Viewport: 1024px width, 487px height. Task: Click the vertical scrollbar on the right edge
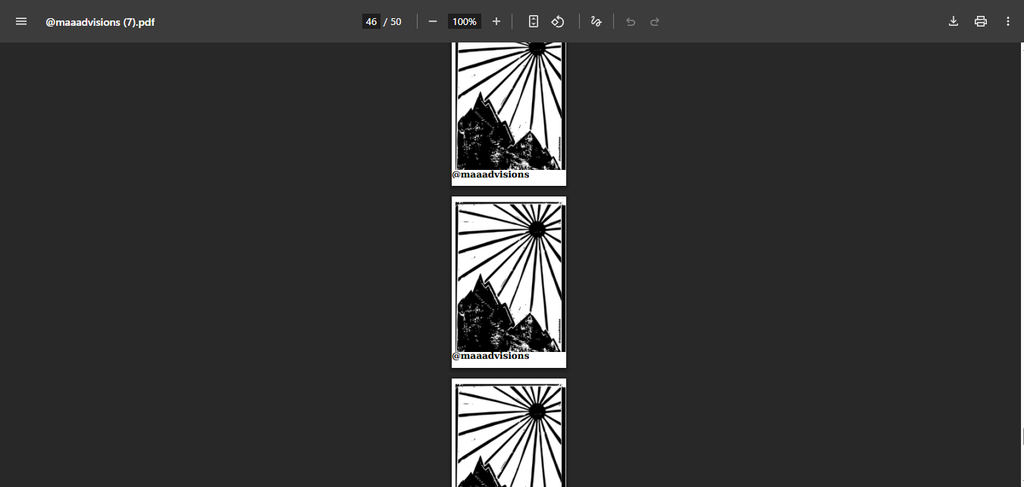(x=1021, y=436)
